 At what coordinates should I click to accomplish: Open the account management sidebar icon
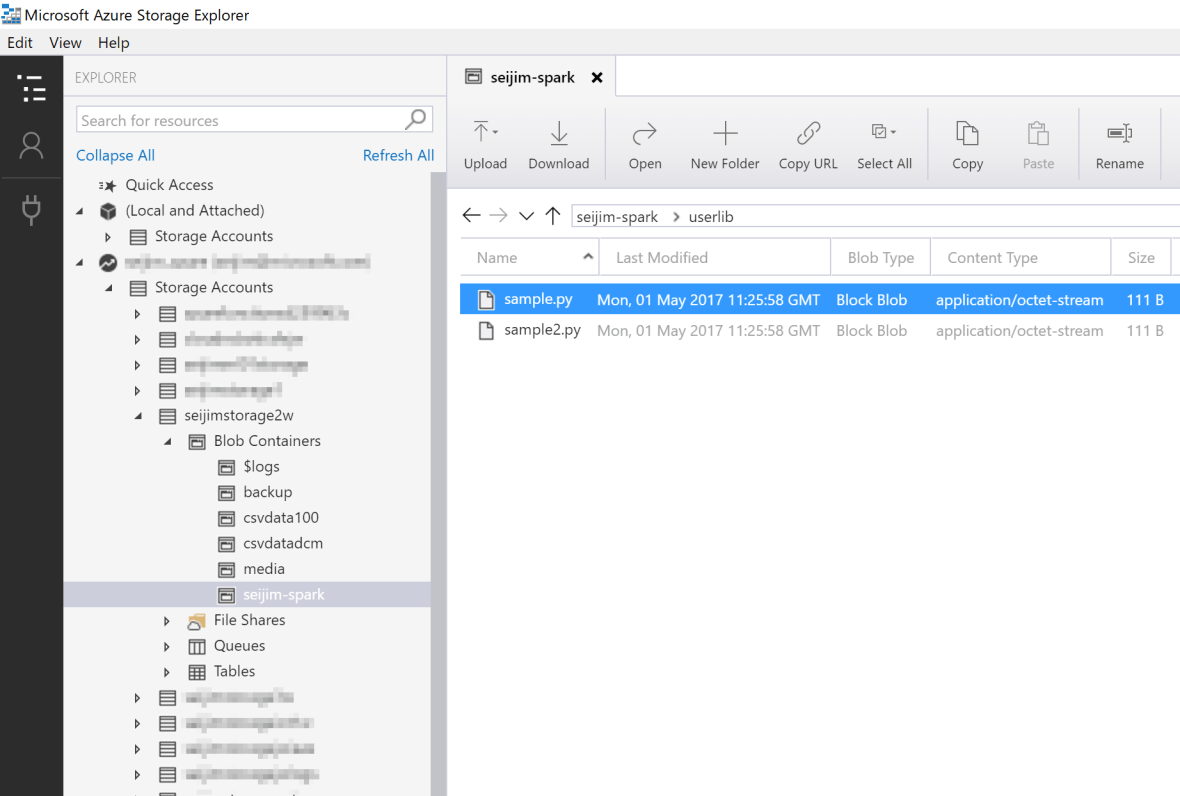point(32,147)
